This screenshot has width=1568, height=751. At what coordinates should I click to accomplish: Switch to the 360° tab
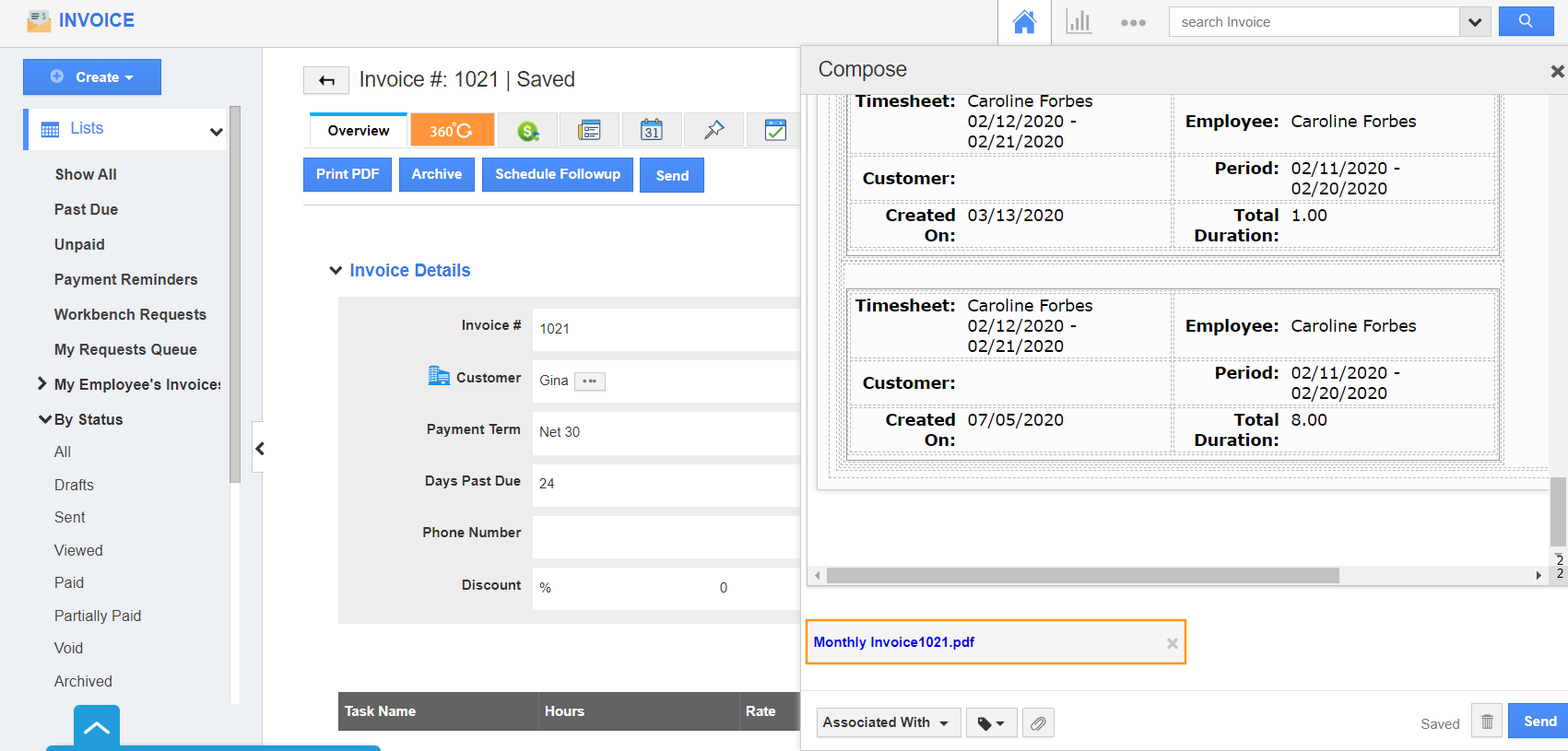pos(452,131)
